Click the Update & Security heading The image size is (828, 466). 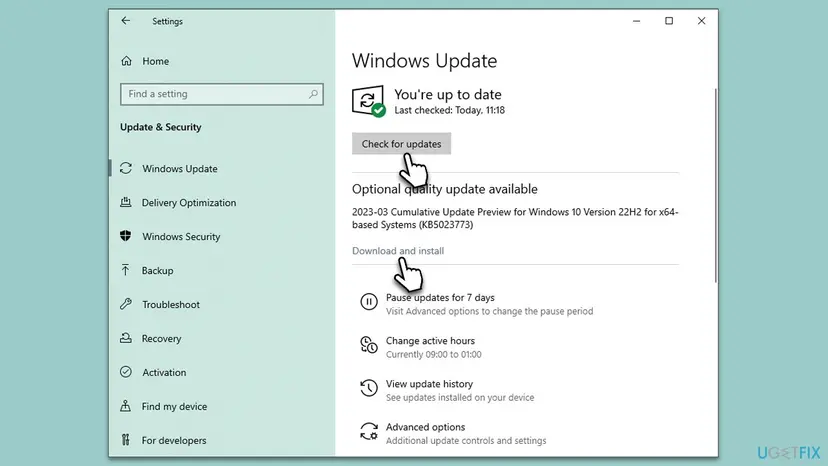click(161, 127)
